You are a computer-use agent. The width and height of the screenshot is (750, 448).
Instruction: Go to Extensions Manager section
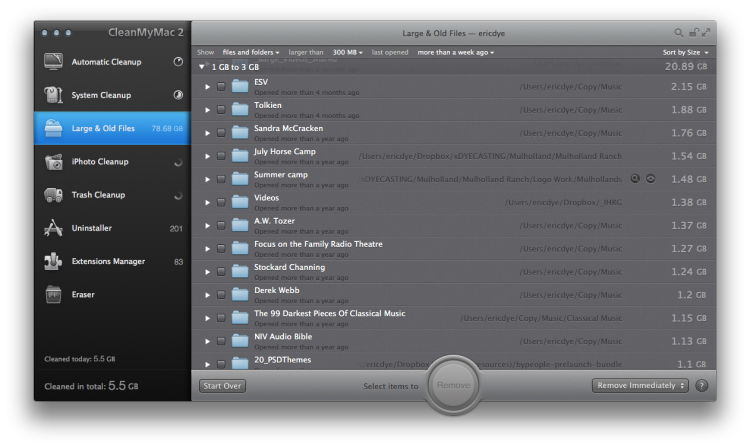click(112, 261)
